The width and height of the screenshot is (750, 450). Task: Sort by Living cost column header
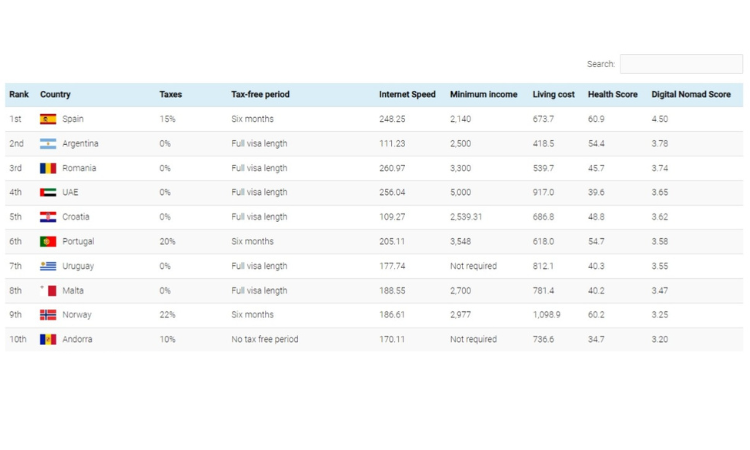[x=553, y=94]
